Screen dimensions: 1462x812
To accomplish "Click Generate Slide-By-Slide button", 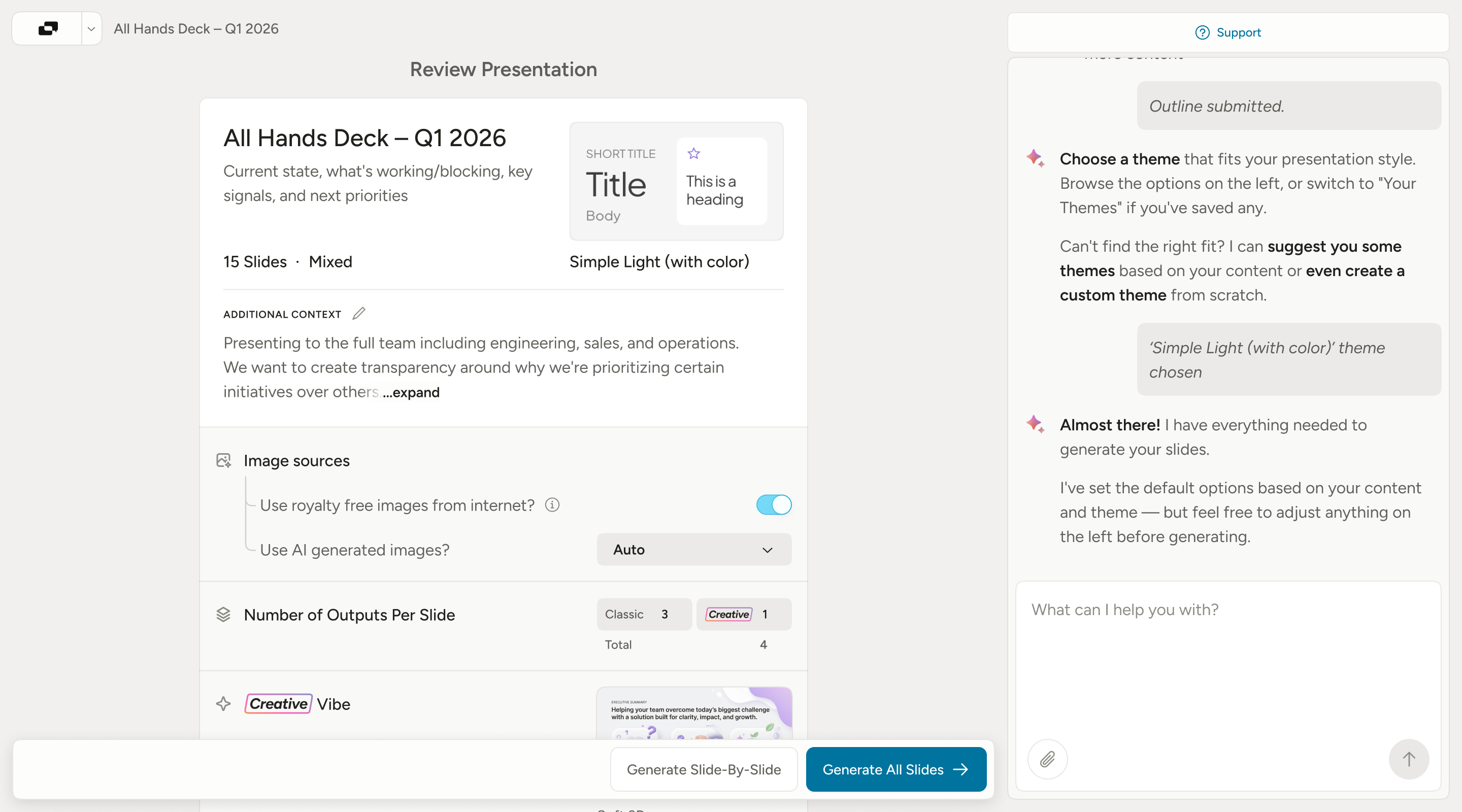I will [704, 769].
